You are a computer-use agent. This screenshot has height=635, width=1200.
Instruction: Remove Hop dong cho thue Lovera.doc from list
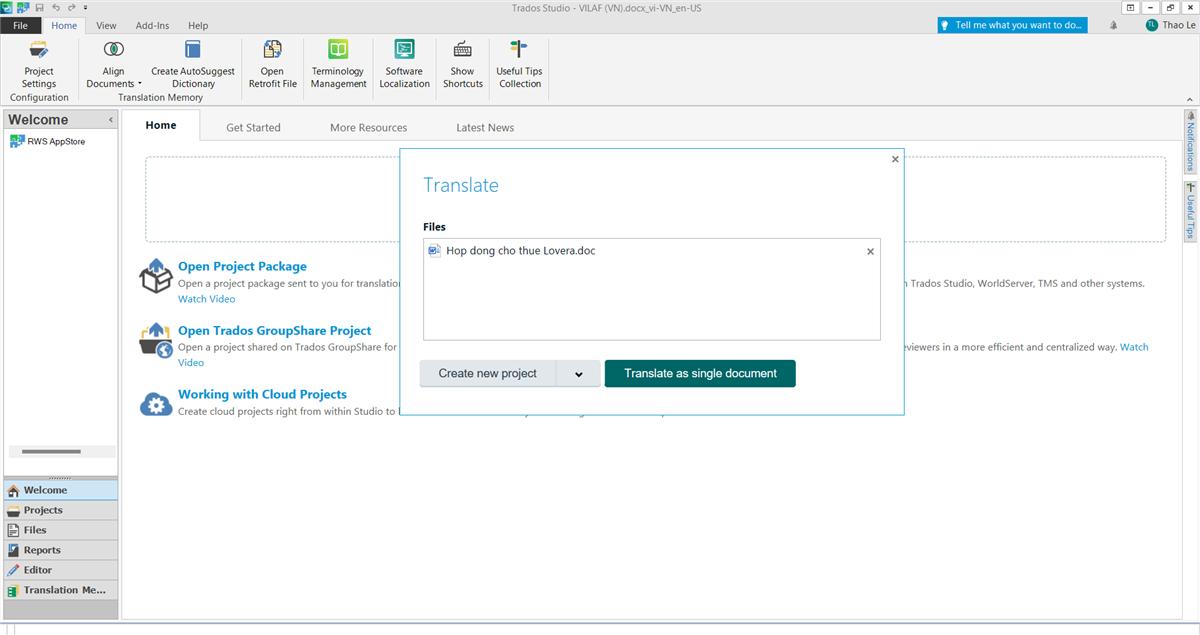pos(870,252)
